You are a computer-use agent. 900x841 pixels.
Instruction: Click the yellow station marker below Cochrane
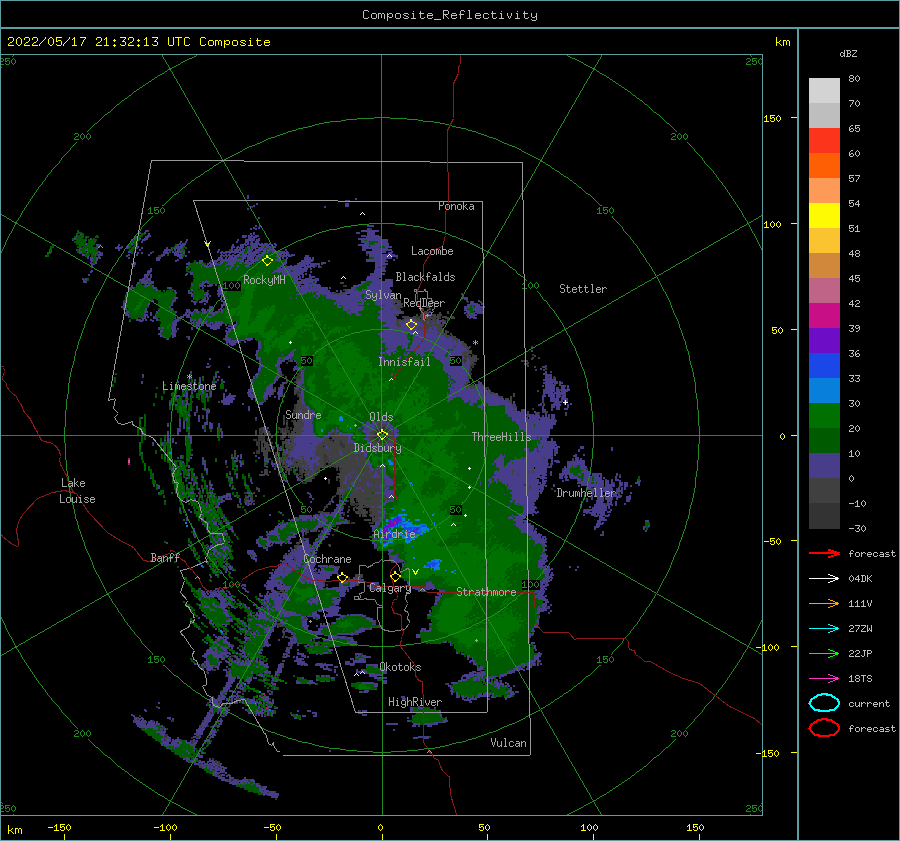pyautogui.click(x=343, y=577)
